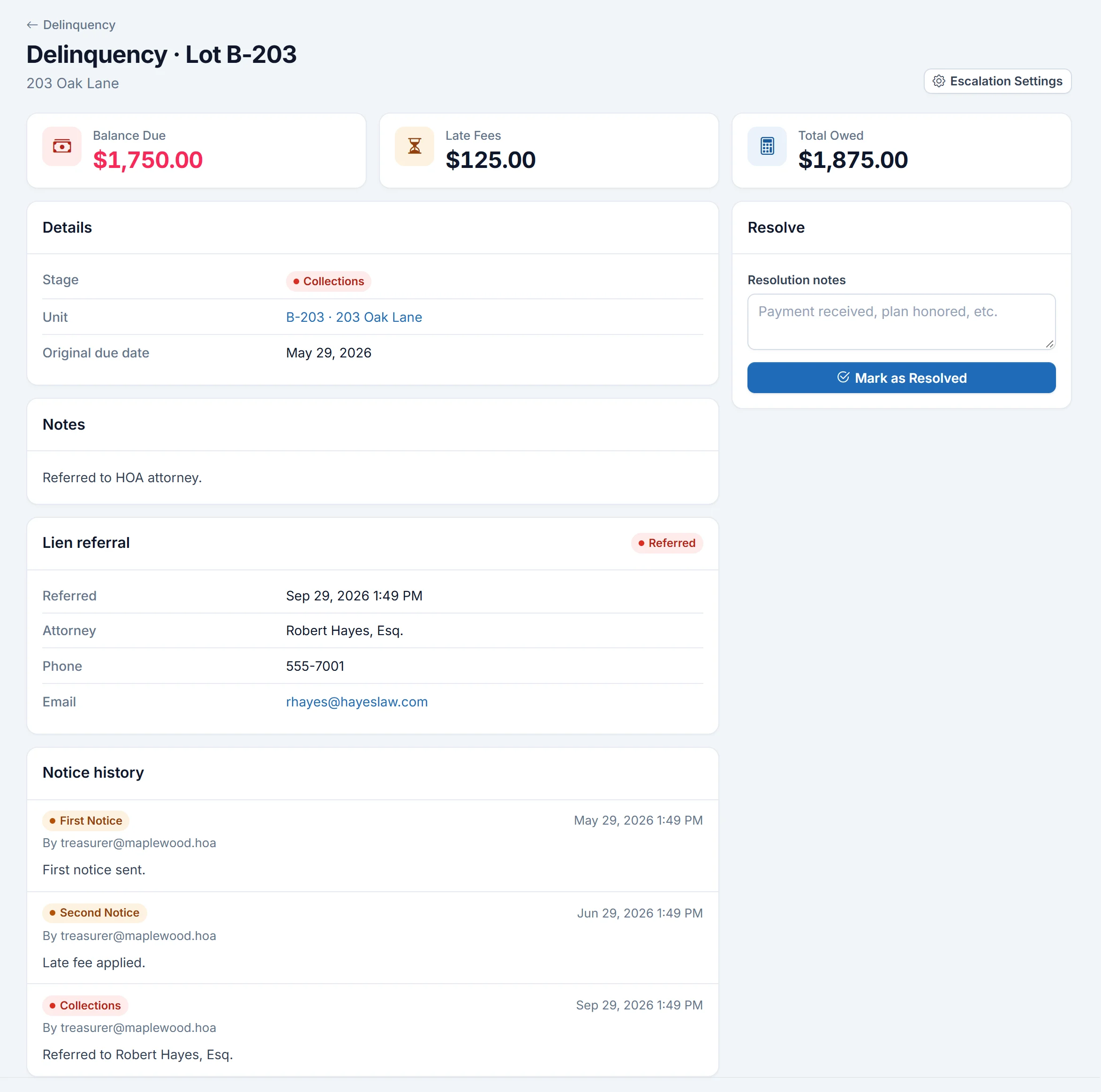Select the $125.00 late fees amount
The height and width of the screenshot is (1092, 1101).
(x=490, y=159)
